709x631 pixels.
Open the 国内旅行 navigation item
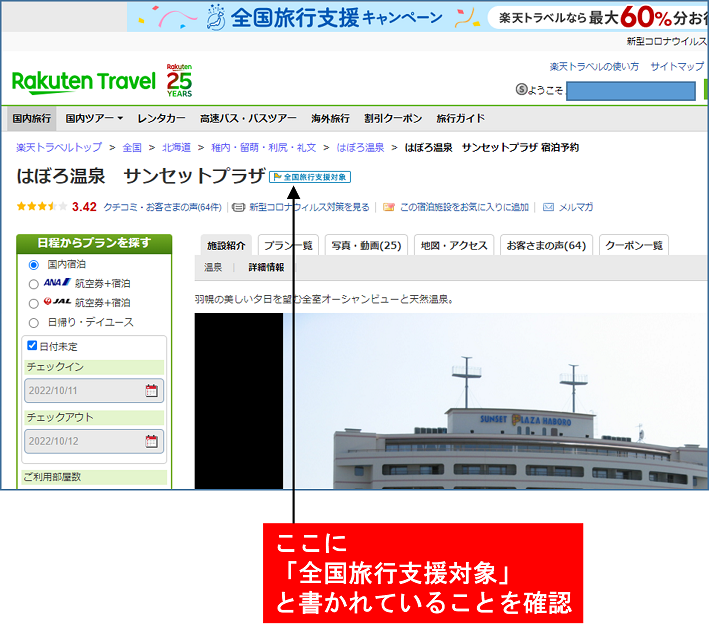pyautogui.click(x=32, y=119)
